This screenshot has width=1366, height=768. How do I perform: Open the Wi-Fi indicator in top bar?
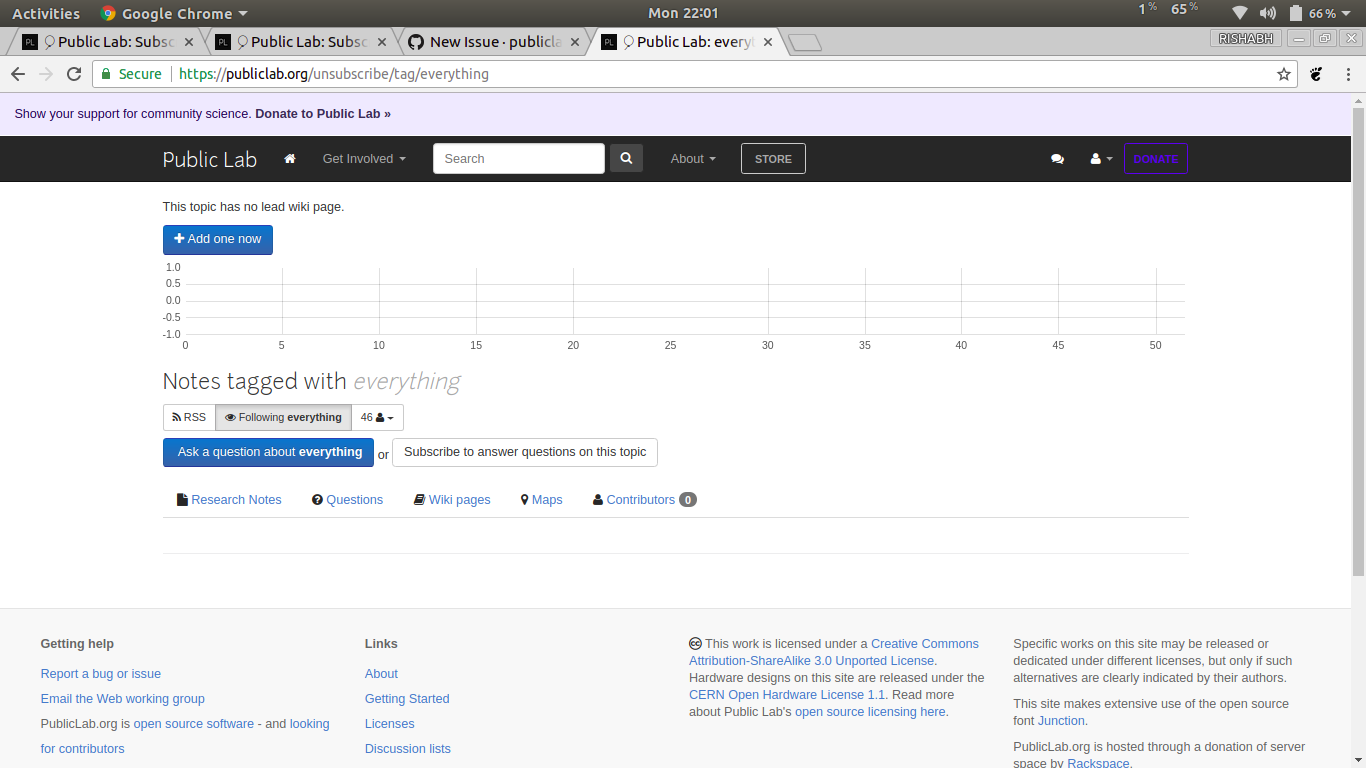point(1240,13)
